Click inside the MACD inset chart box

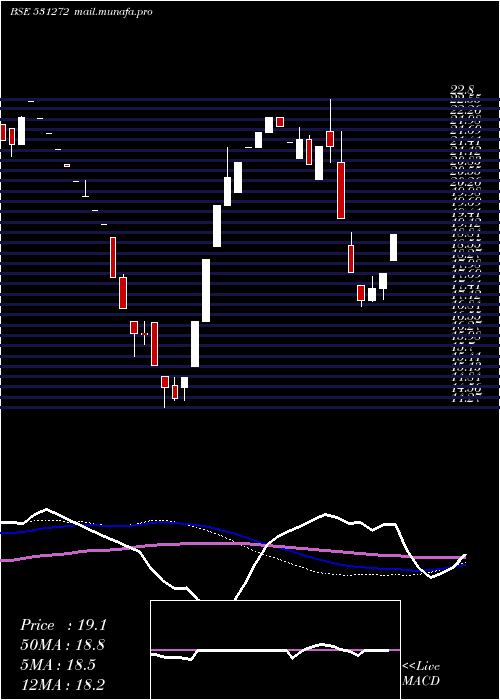(275, 650)
